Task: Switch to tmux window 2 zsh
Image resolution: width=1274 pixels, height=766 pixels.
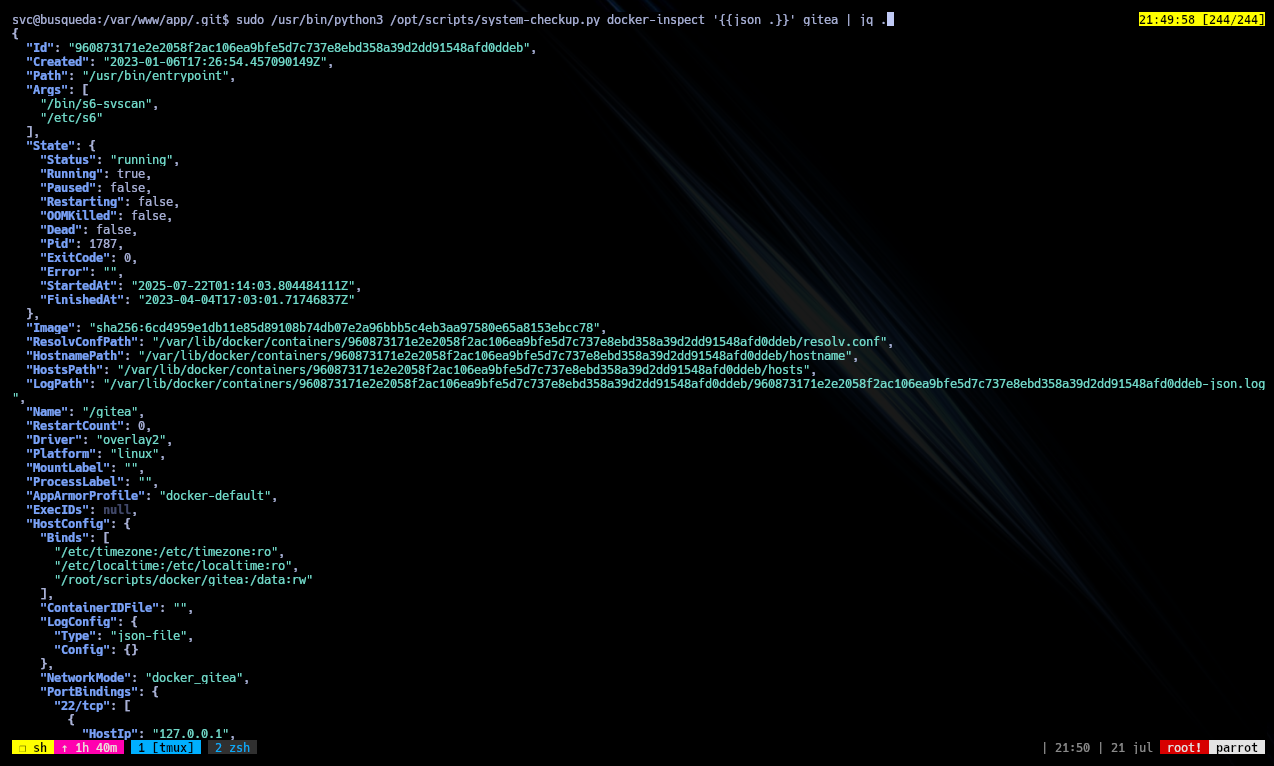Action: click(x=232, y=747)
